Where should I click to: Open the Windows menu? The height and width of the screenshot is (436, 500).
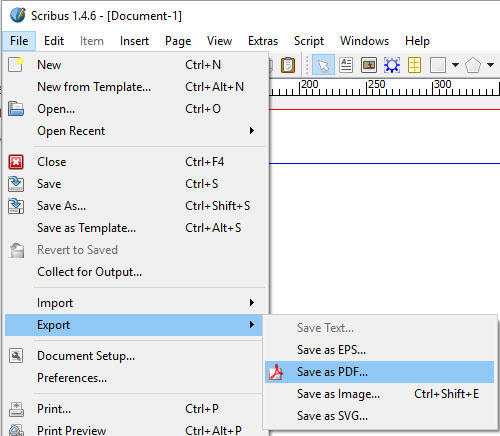(364, 41)
